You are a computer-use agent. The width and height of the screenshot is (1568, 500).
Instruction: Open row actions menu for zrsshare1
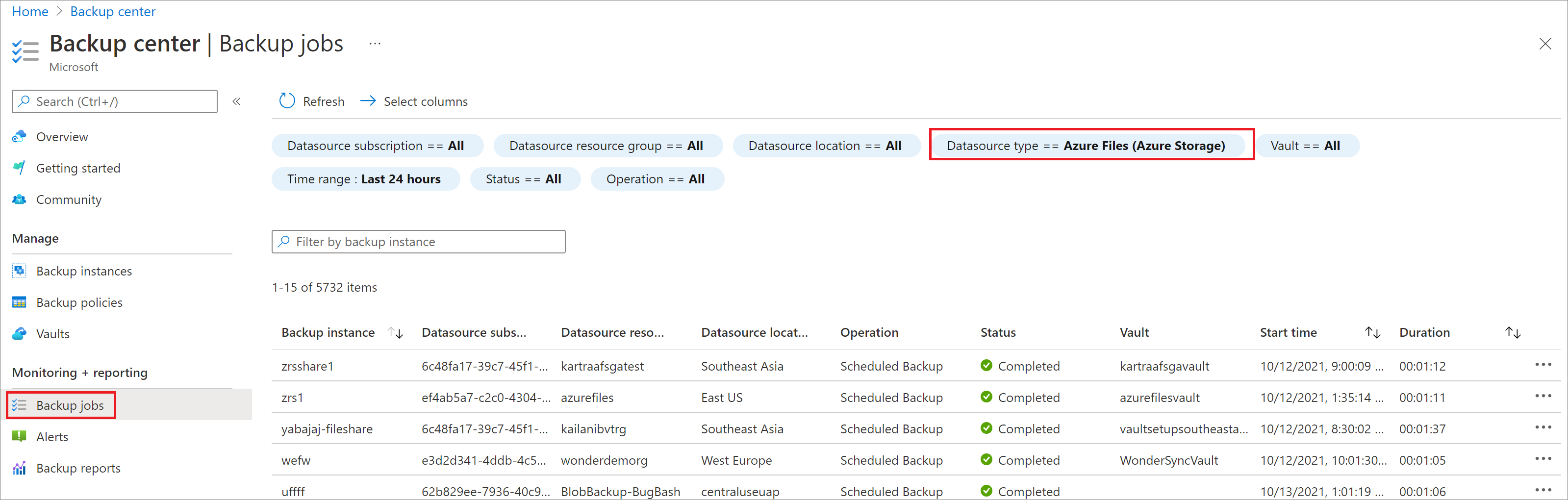pos(1543,365)
